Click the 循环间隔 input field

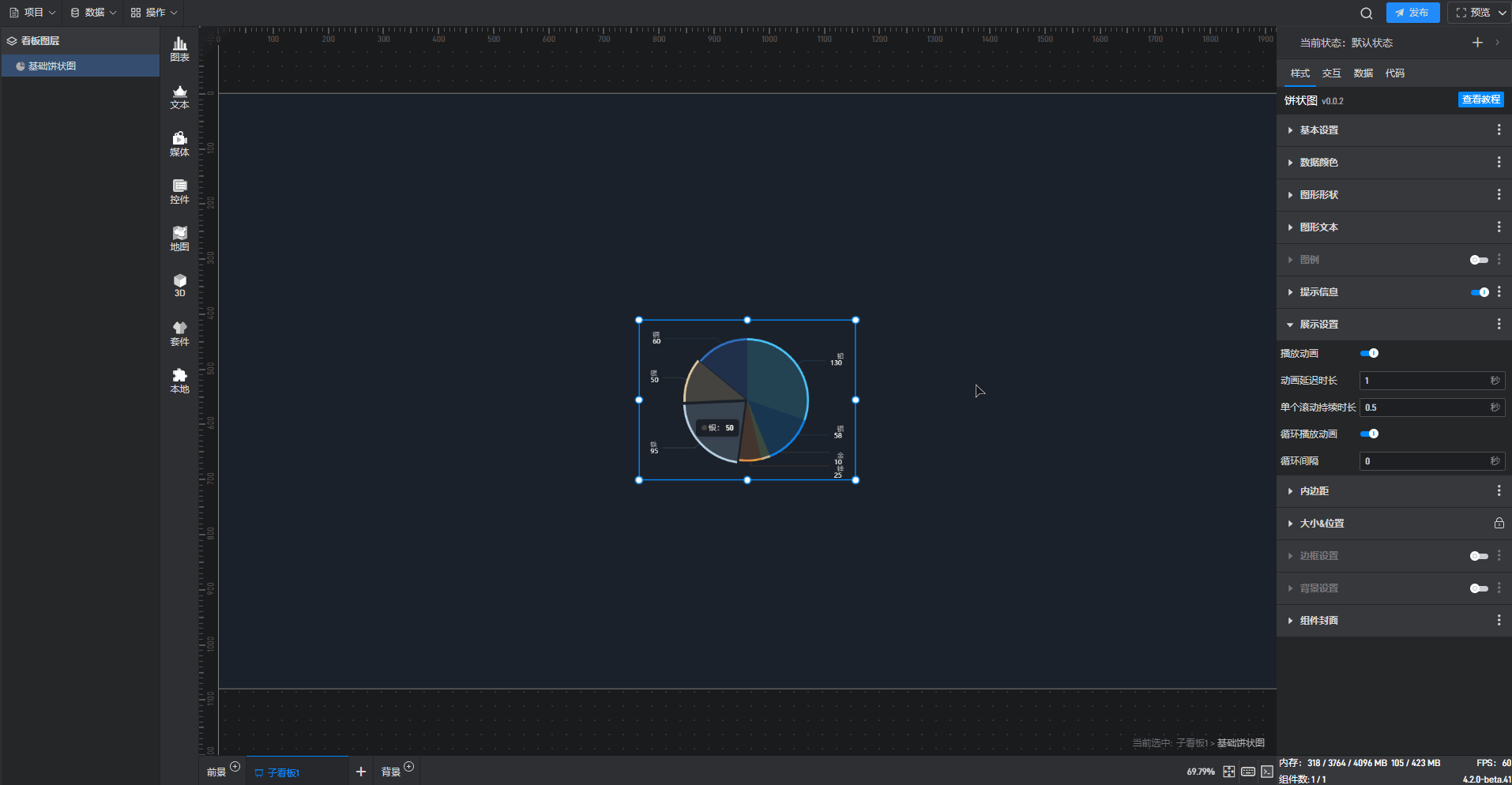tap(1432, 461)
